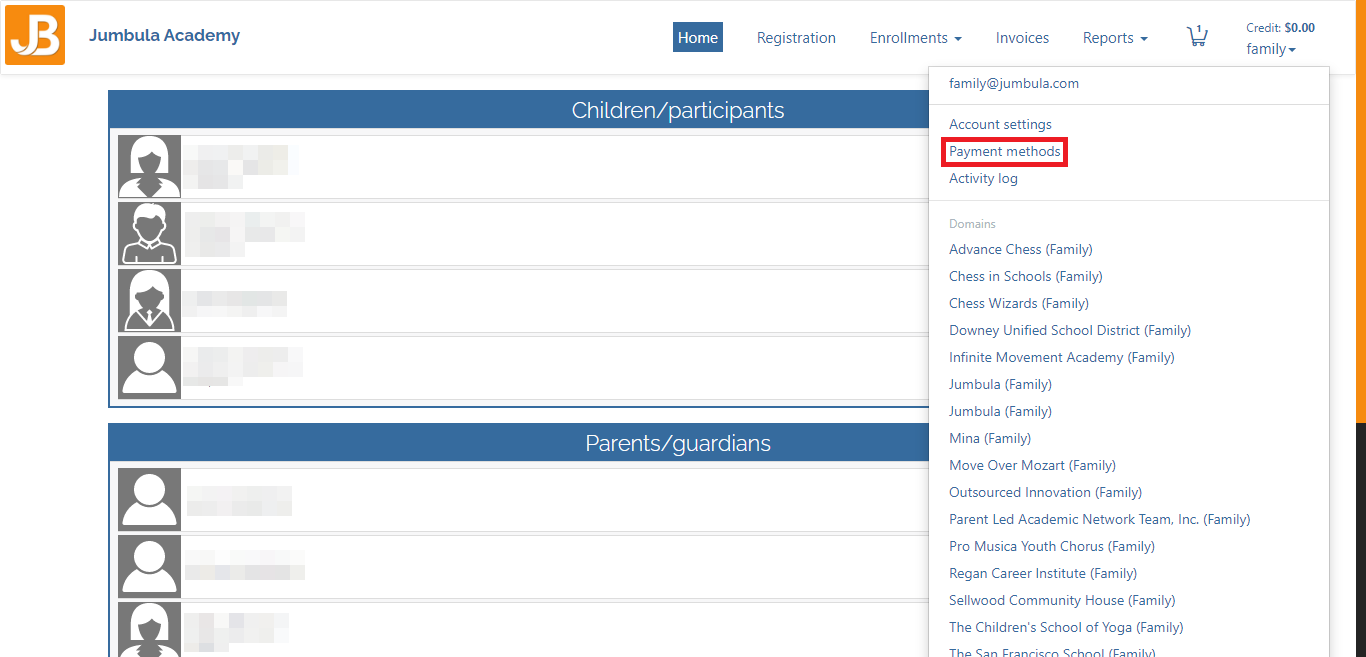Open Account settings
Viewport: 1366px width, 657px height.
tap(1000, 125)
